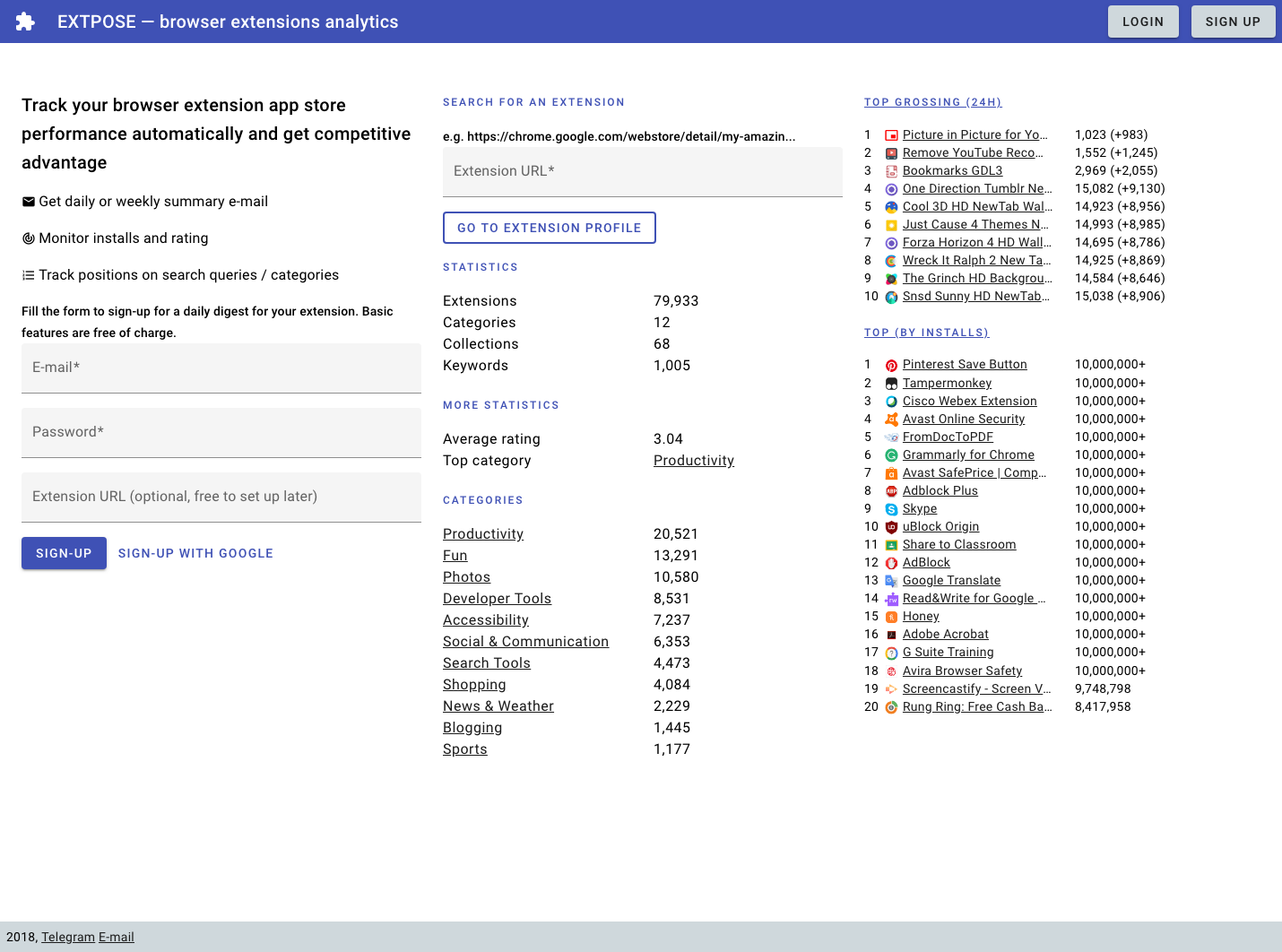Click the Picture in Picture extension icon
The height and width of the screenshot is (952, 1282).
[x=891, y=135]
